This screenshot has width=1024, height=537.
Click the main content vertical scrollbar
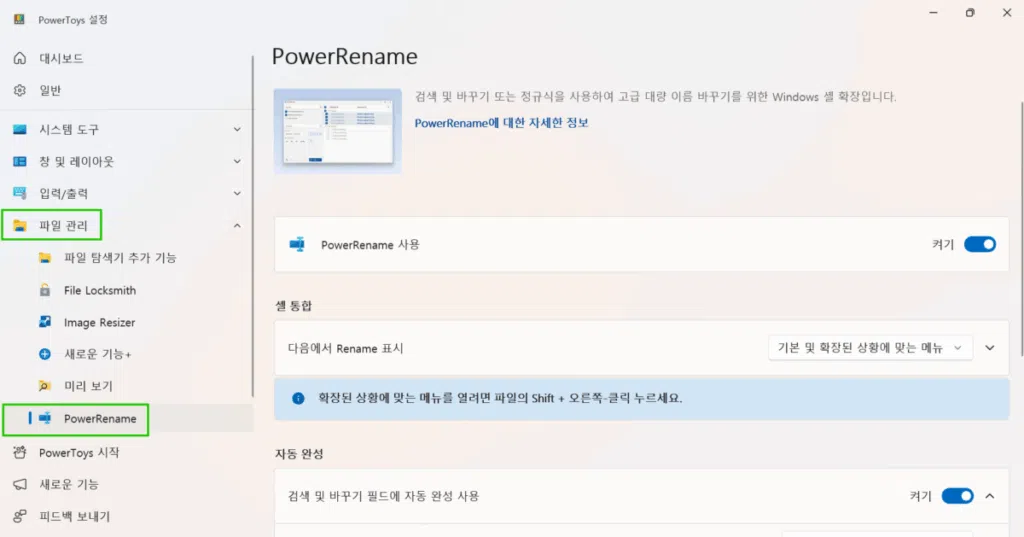pos(1021,229)
